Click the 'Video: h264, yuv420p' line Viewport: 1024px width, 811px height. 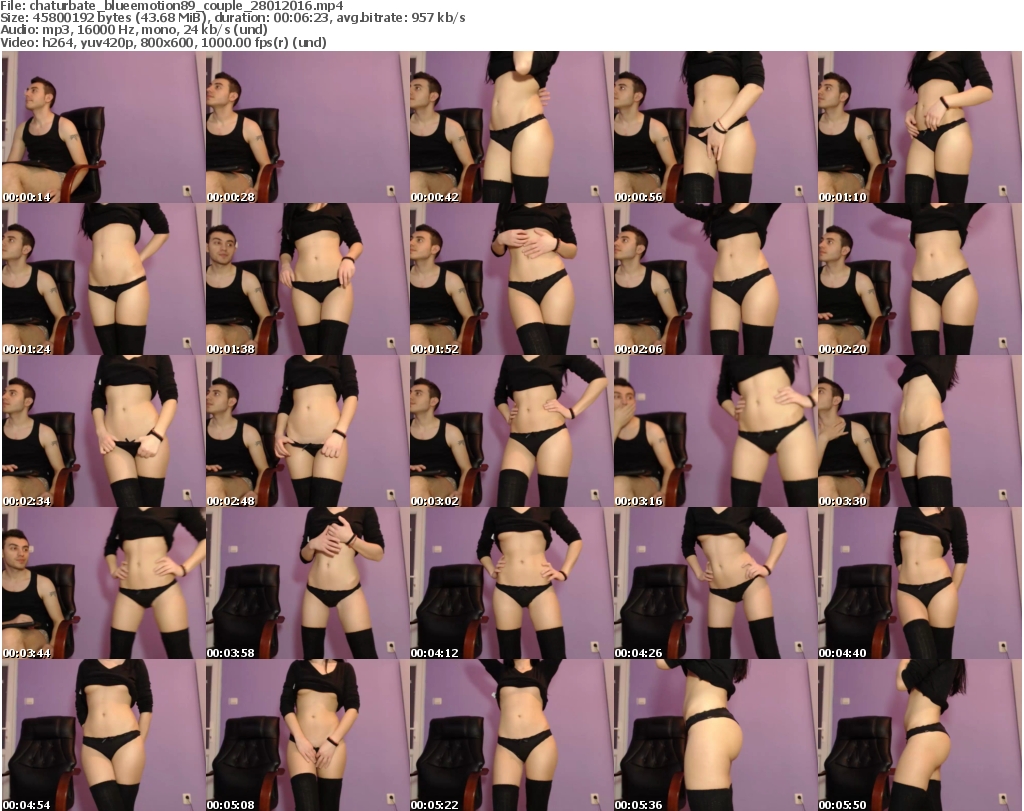(163, 42)
